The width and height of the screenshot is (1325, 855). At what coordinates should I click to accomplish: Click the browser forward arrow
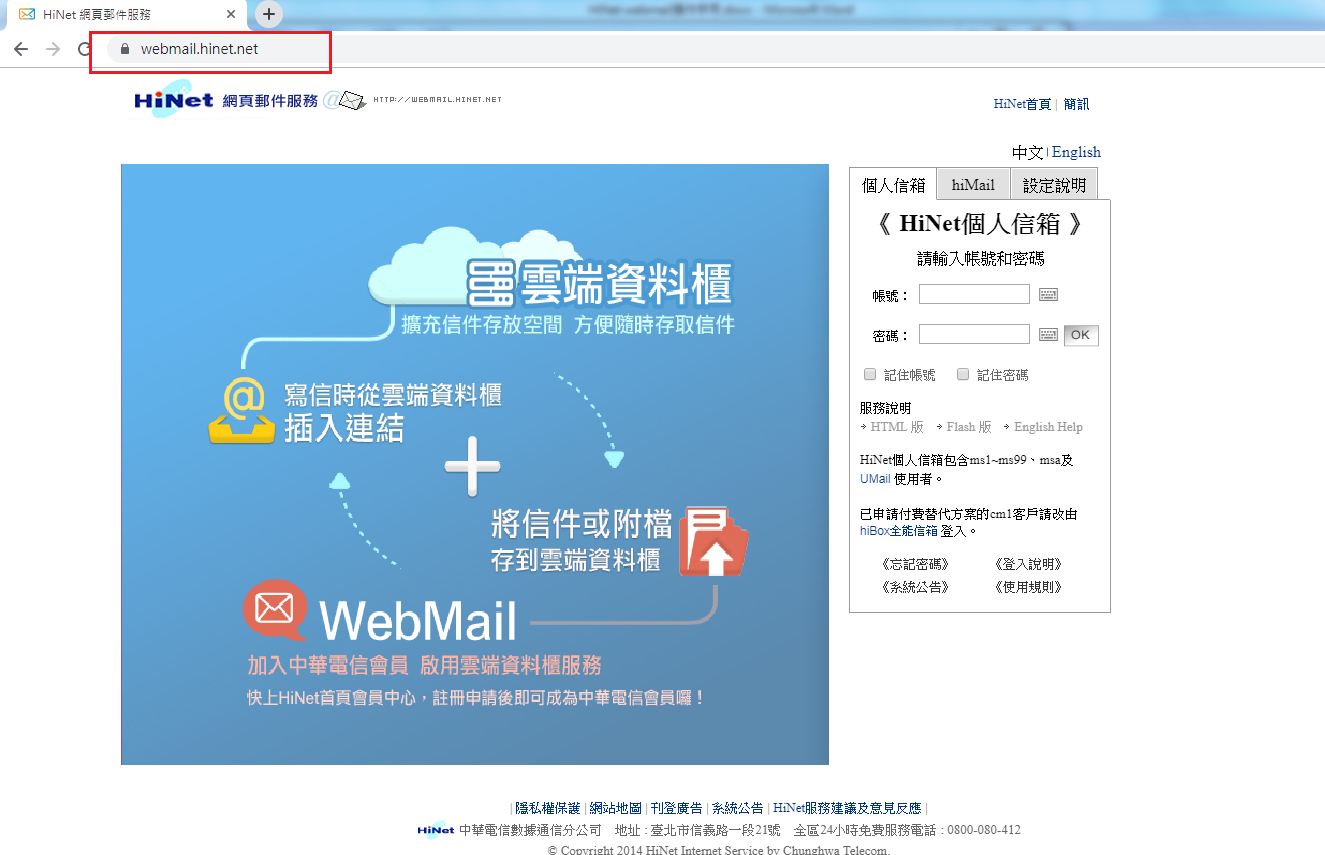pos(53,49)
